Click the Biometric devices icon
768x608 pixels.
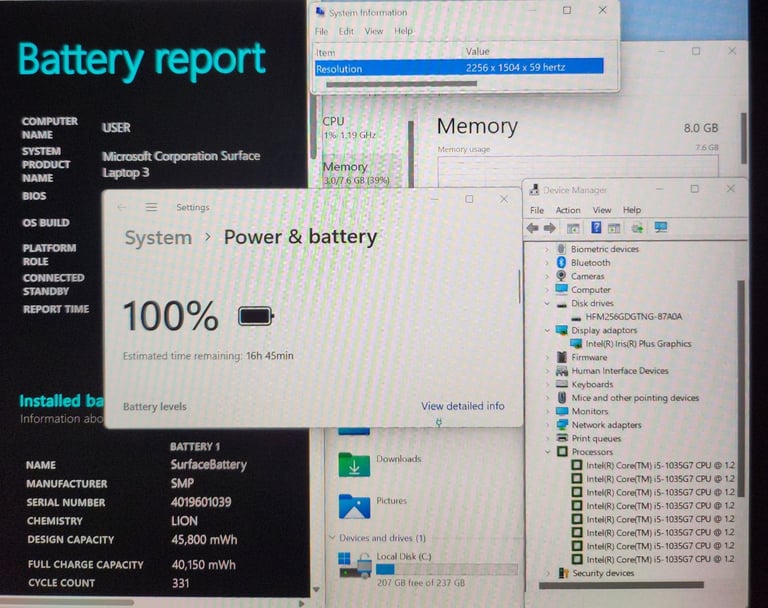coord(561,249)
